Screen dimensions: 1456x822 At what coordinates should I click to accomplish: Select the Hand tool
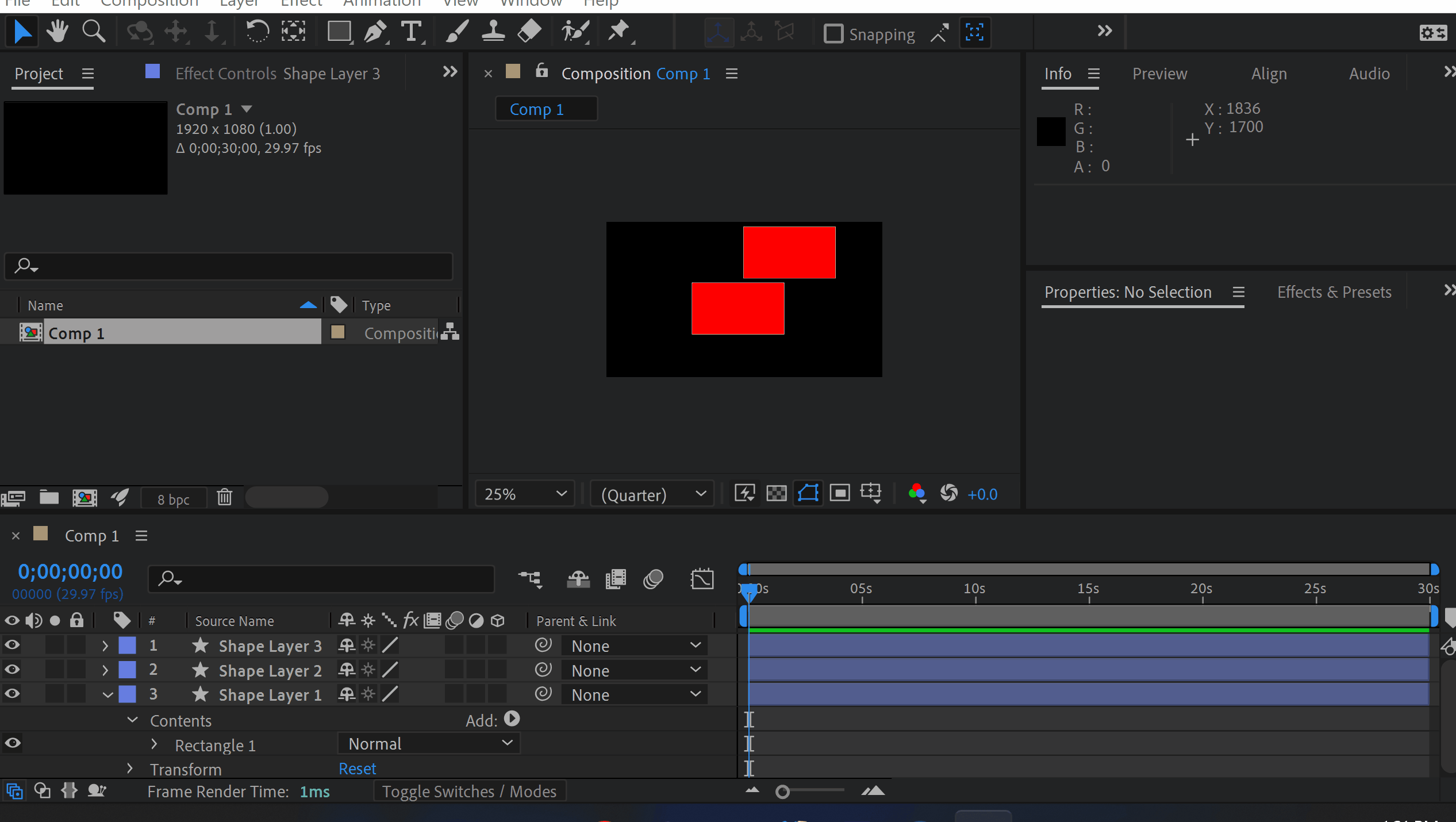click(57, 31)
